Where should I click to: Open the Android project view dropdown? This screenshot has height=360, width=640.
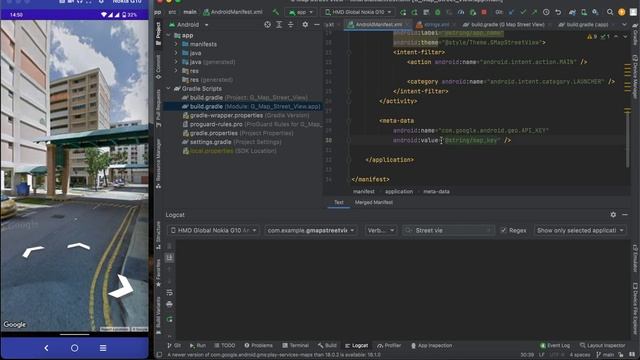[189, 24]
